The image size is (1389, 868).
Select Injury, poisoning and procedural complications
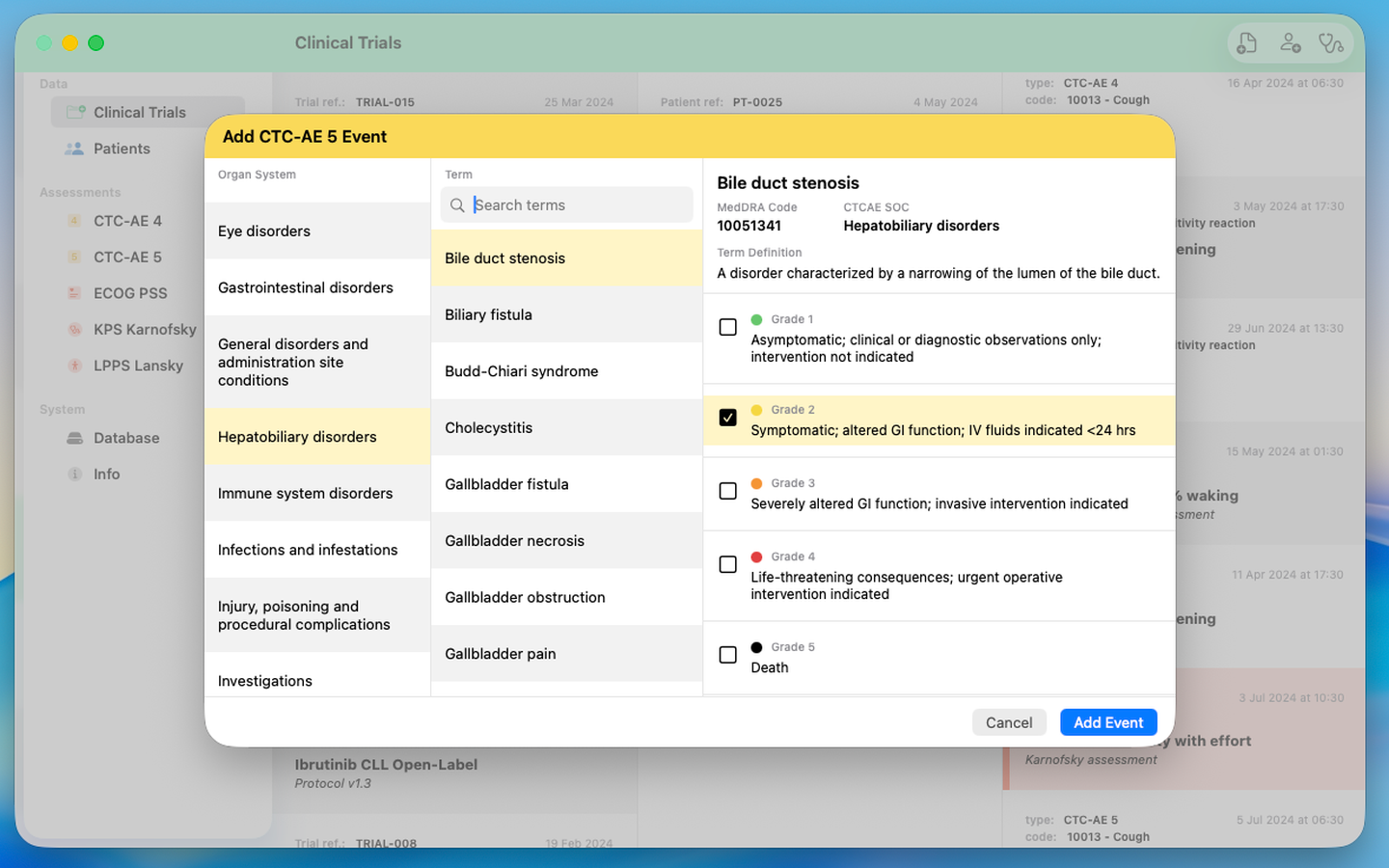pos(317,615)
